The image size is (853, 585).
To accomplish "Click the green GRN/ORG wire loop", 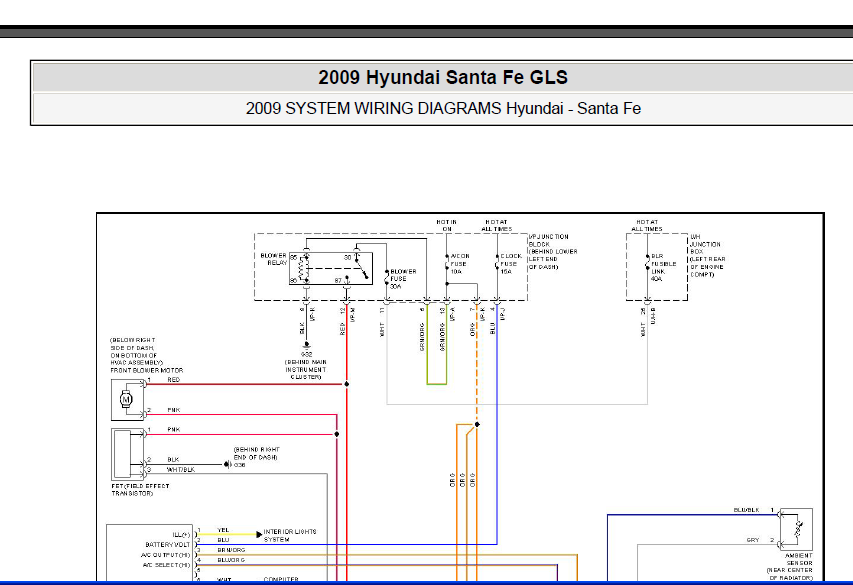I will (x=437, y=344).
